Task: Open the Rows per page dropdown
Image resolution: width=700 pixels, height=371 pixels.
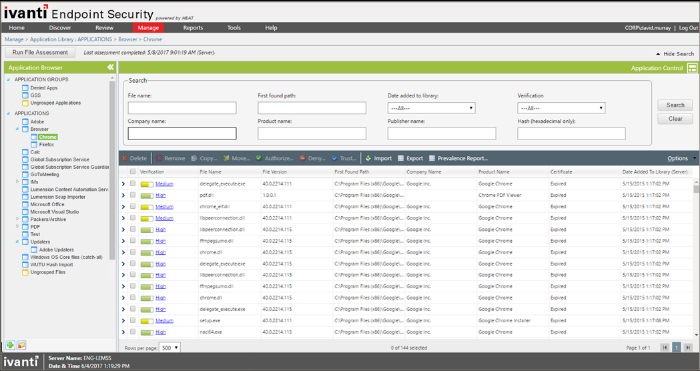Action: [x=170, y=347]
